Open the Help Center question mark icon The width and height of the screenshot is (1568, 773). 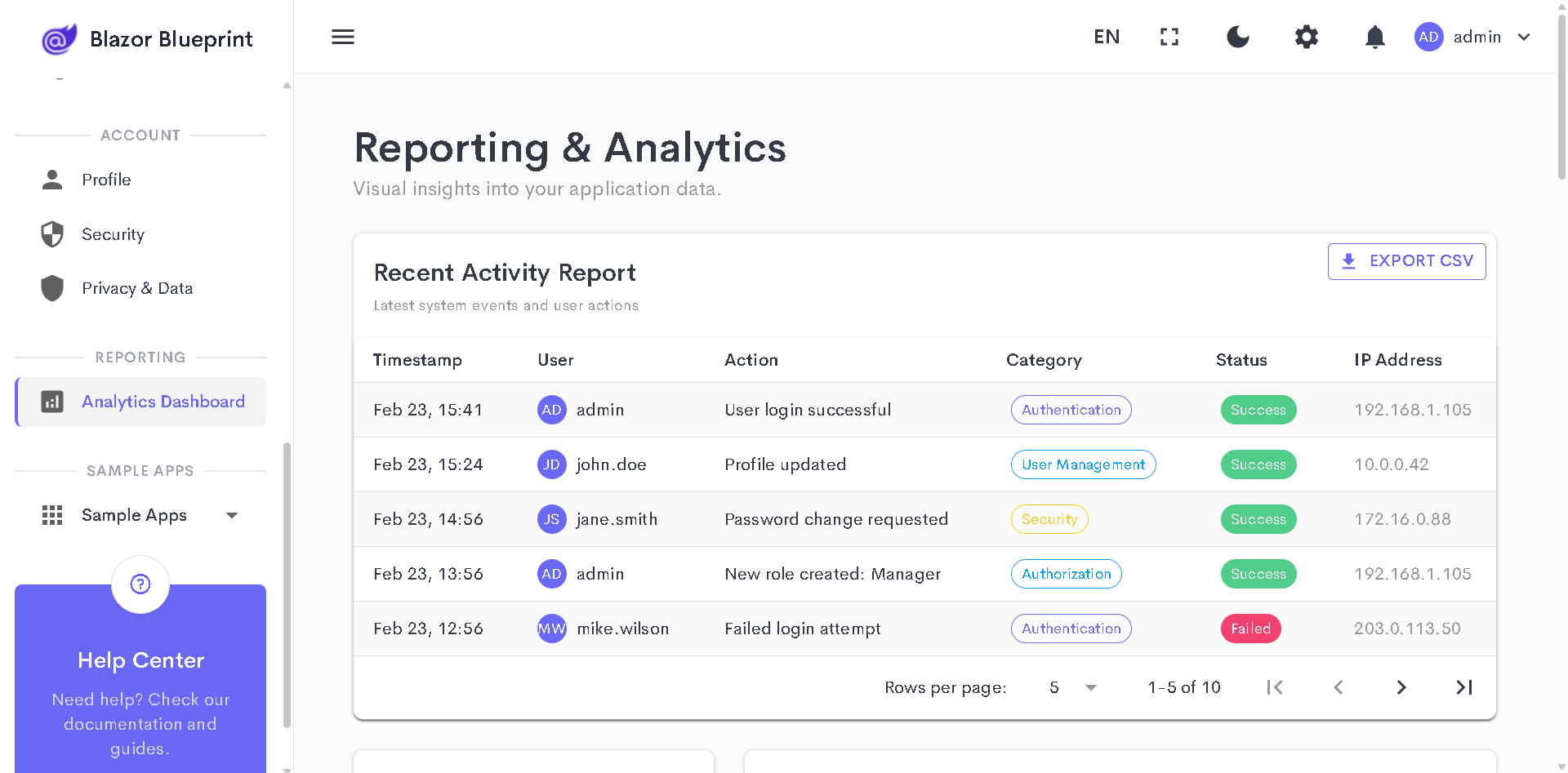pos(140,584)
